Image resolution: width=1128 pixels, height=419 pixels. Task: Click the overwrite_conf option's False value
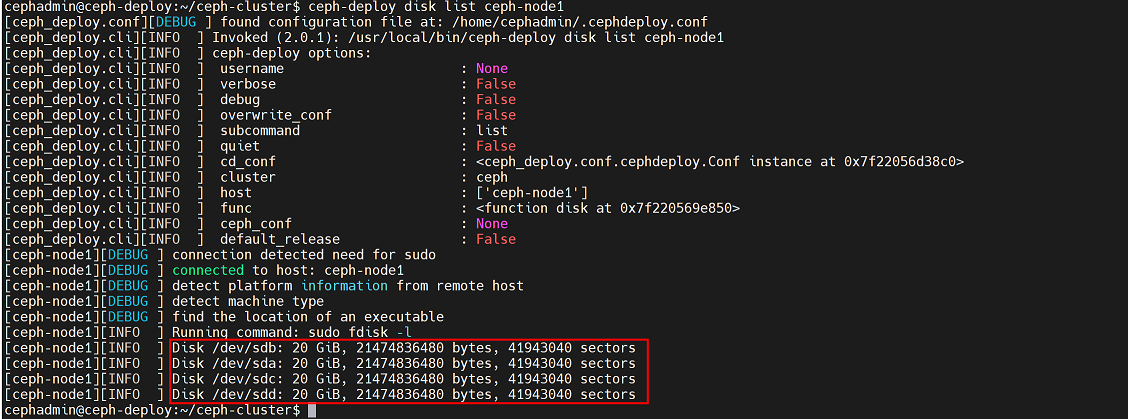click(x=496, y=115)
